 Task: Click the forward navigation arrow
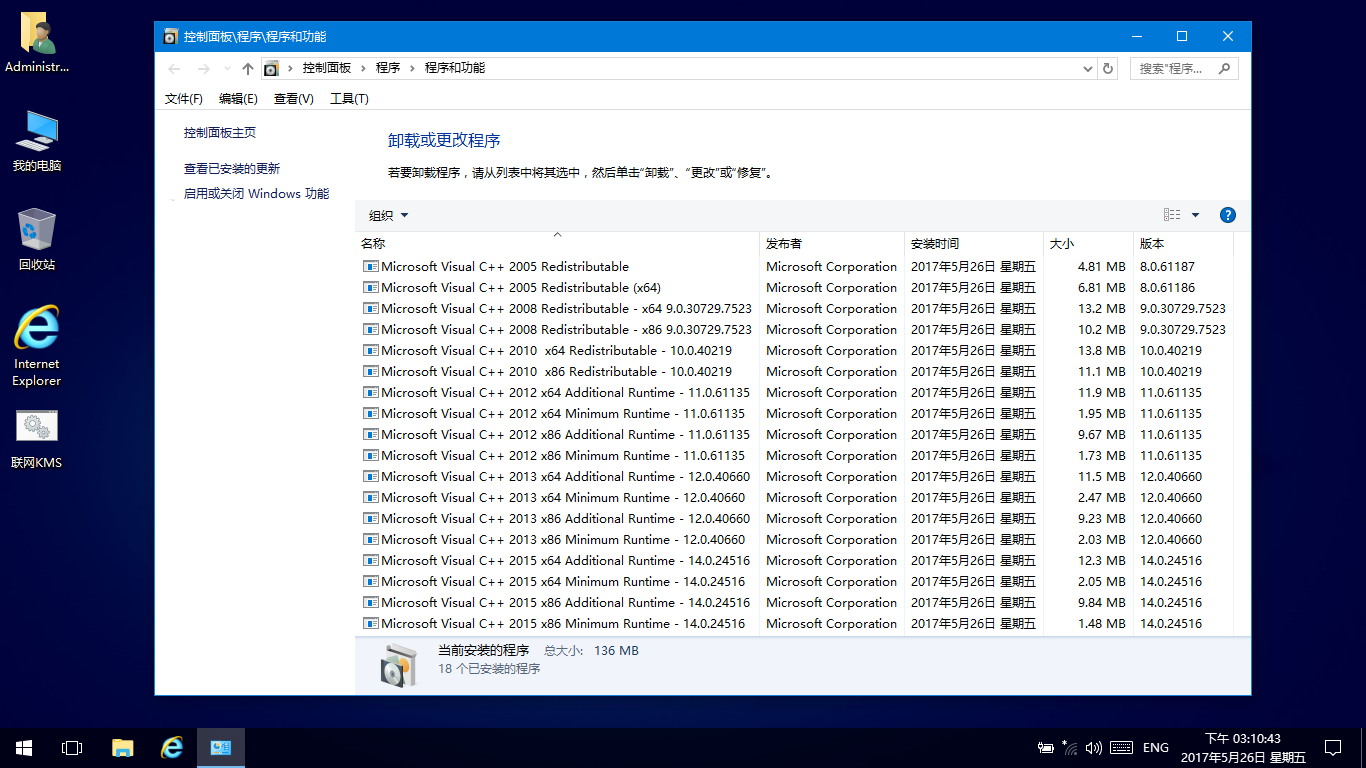point(204,68)
